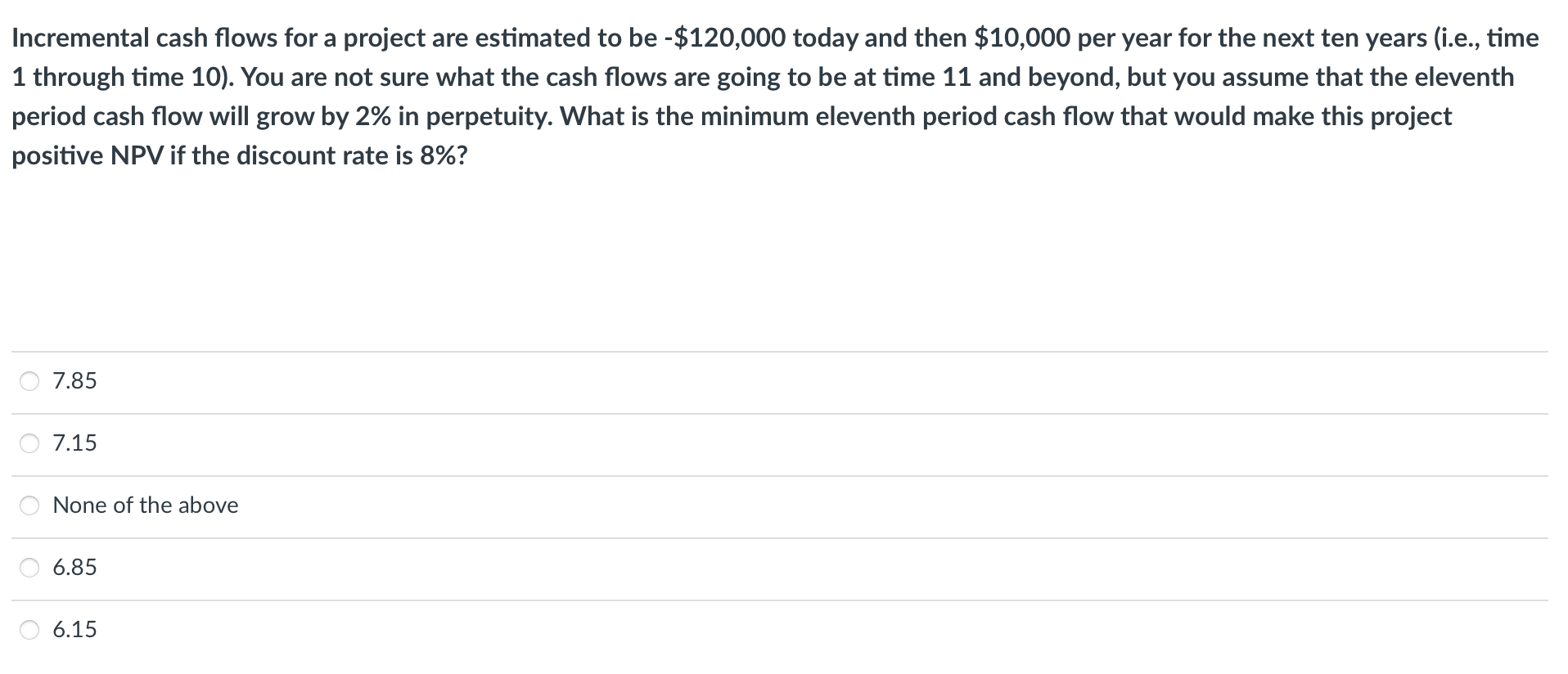This screenshot has width=1568, height=674.
Task: Click the question text paragraph
Action: click(x=777, y=96)
